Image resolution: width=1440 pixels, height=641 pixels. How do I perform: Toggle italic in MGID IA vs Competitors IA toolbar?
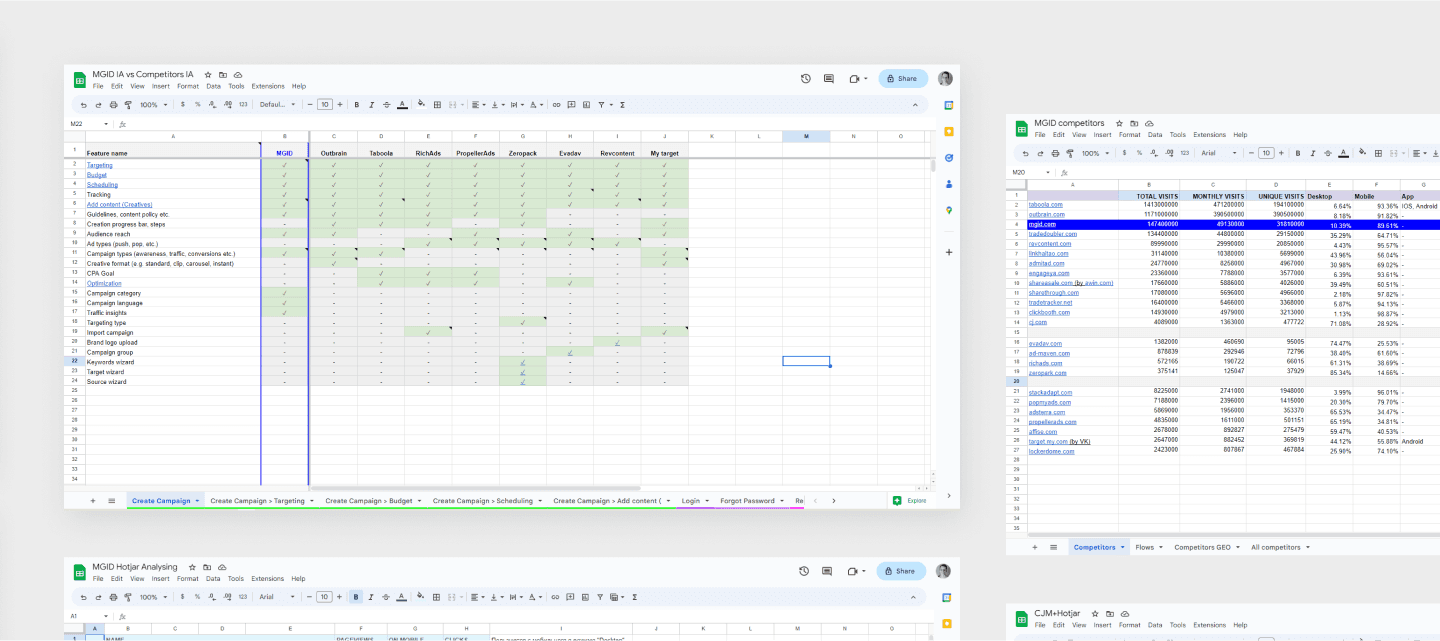pyautogui.click(x=371, y=104)
